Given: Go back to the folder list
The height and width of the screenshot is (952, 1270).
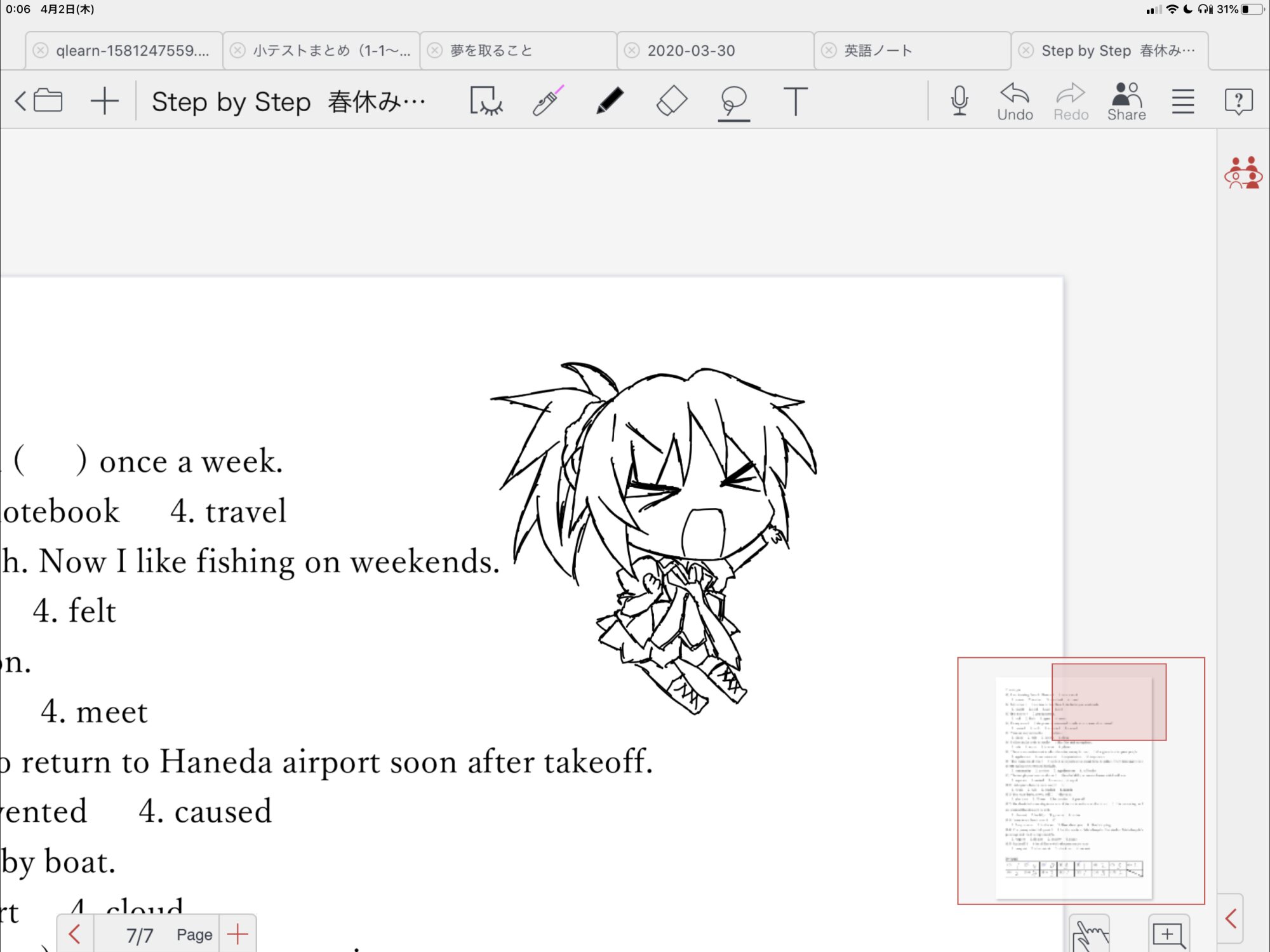Looking at the screenshot, I should coord(39,101).
